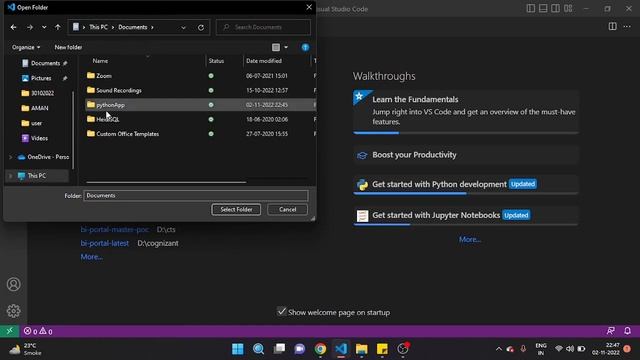Open recent locations dropdown arrow

[44, 27]
